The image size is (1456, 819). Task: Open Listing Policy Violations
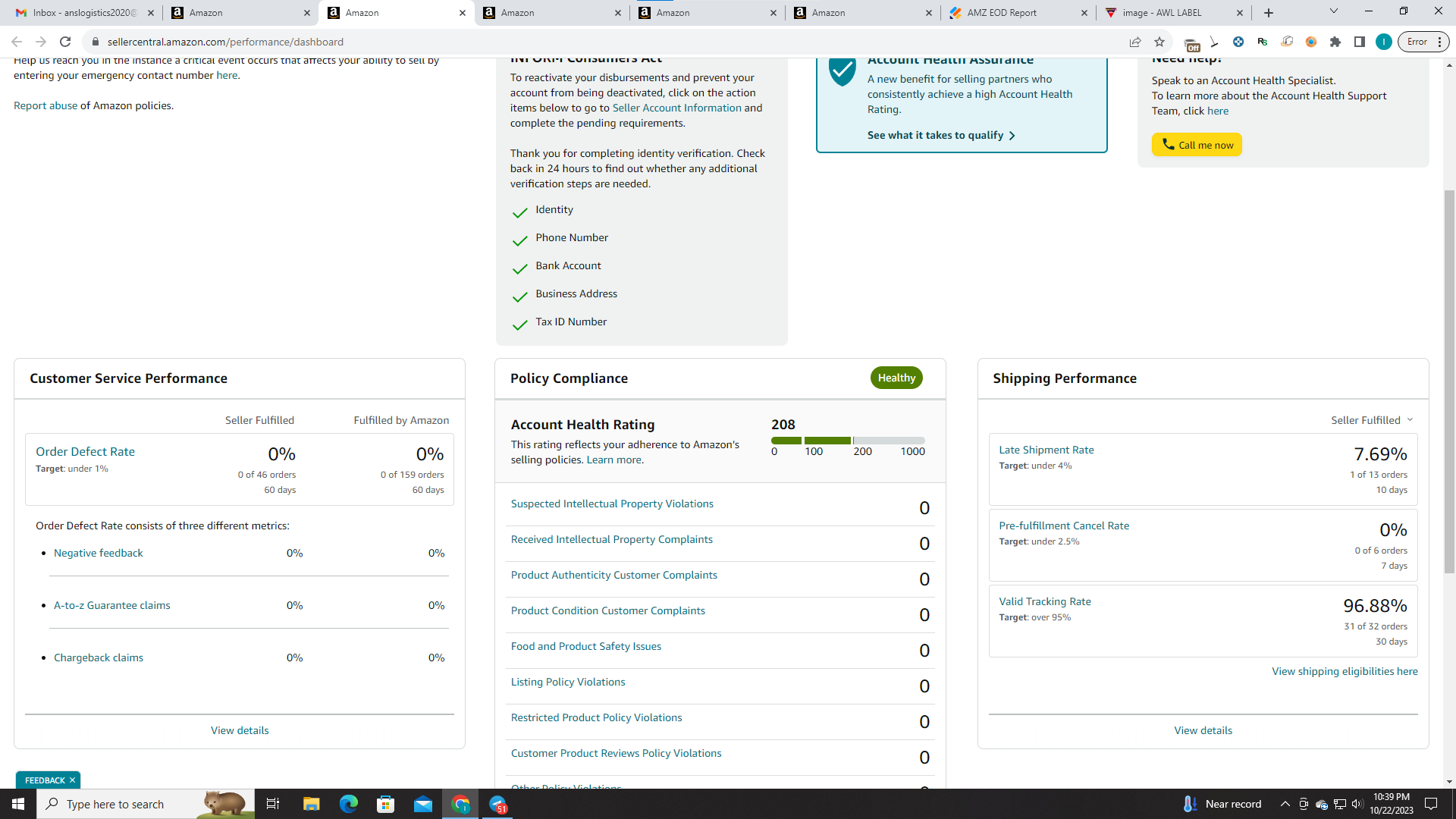click(x=568, y=682)
